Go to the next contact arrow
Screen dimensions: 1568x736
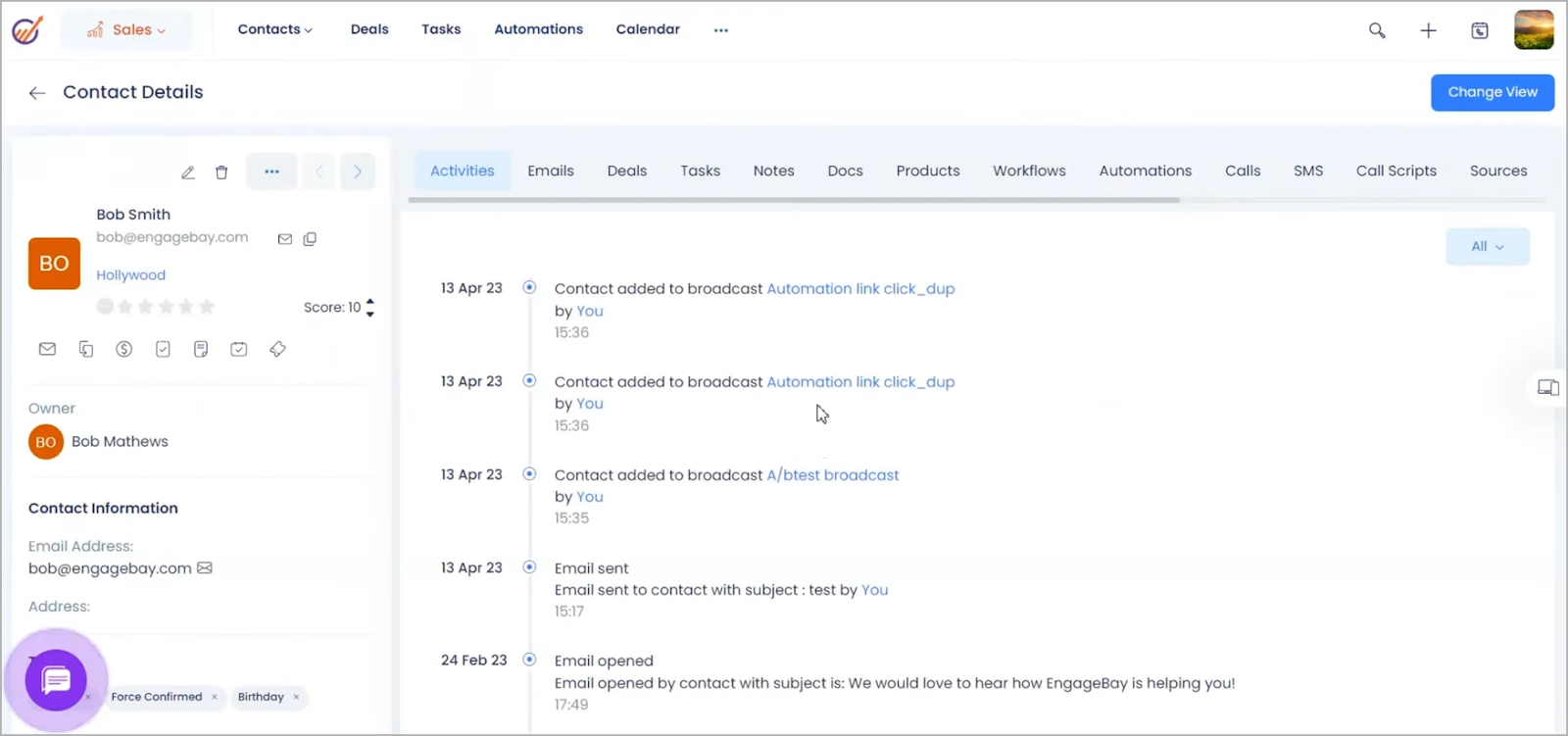(x=358, y=172)
